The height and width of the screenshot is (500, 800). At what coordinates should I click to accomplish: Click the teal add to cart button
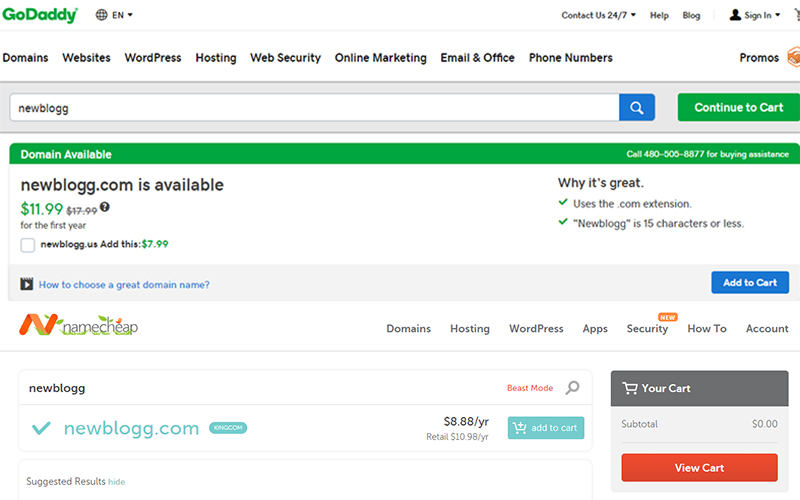(545, 428)
